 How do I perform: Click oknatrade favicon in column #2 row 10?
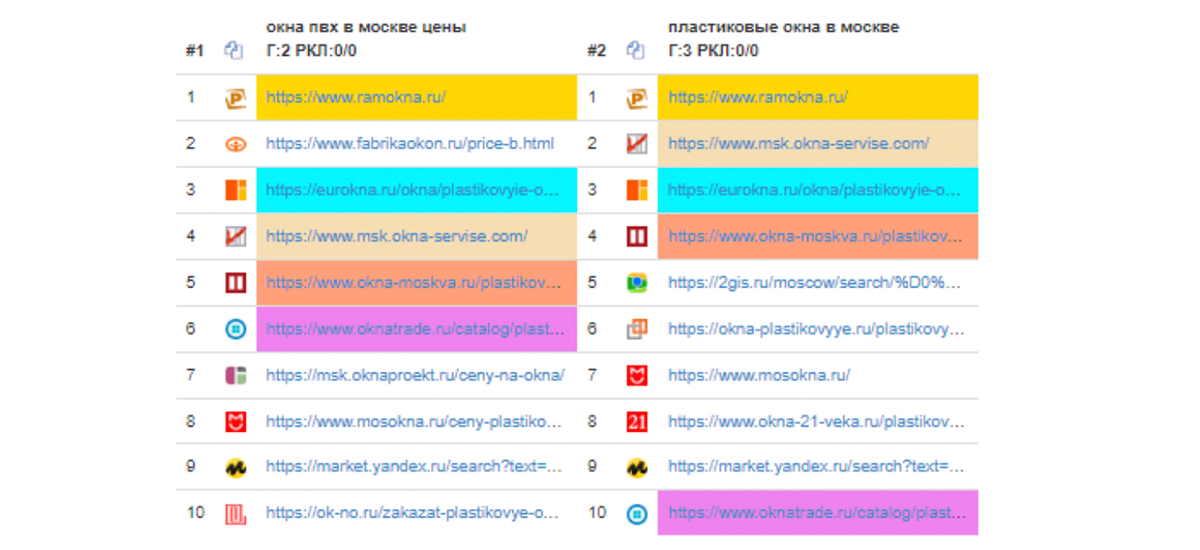click(637, 514)
